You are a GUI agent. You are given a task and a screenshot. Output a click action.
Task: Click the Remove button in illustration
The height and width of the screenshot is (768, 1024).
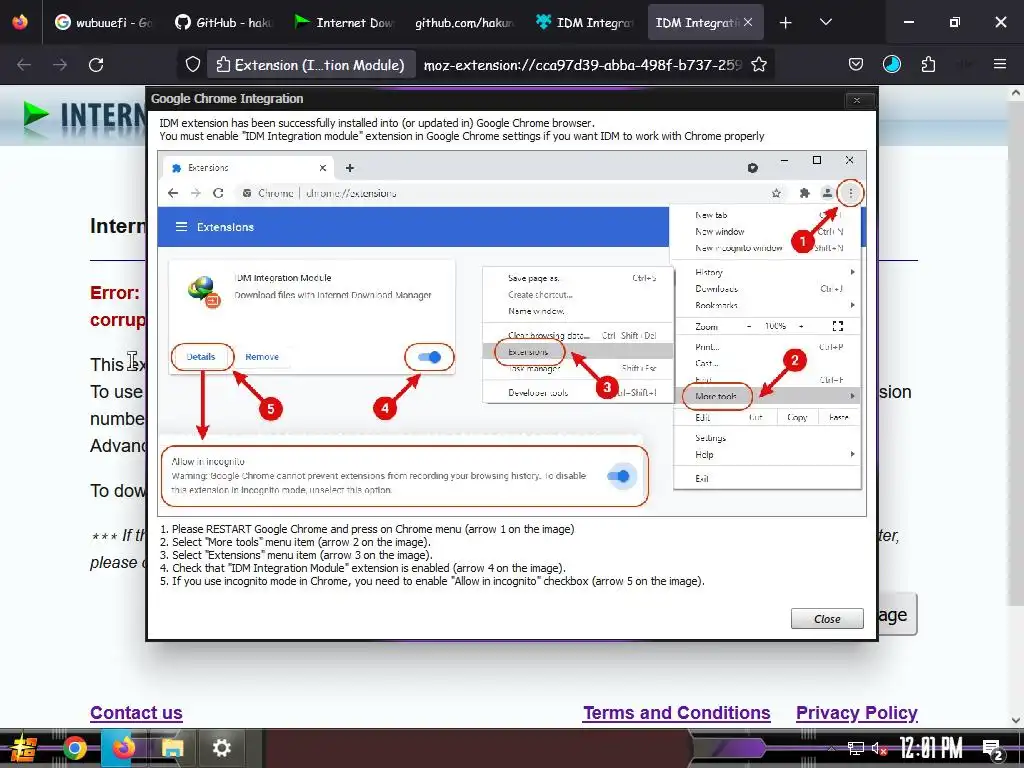[262, 357]
